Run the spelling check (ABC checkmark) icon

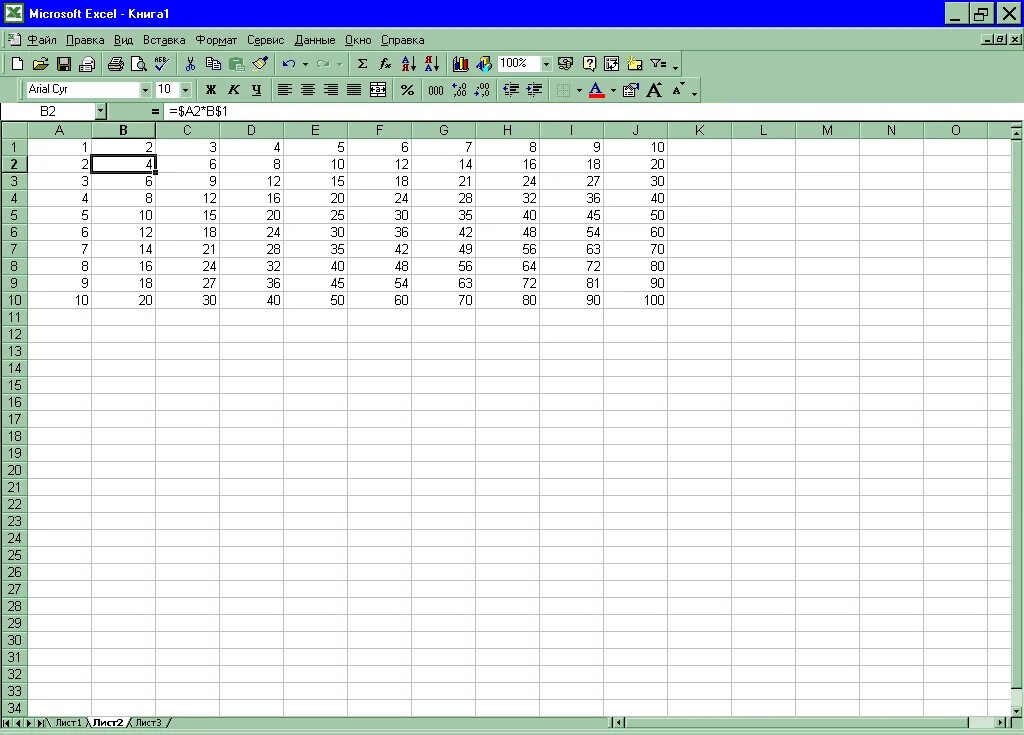161,64
